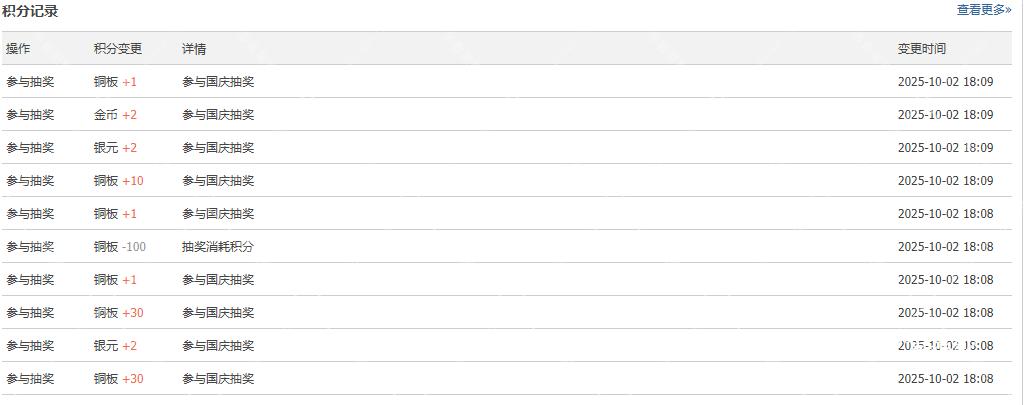Click the 铜板 -100 points entry

(x=120, y=247)
